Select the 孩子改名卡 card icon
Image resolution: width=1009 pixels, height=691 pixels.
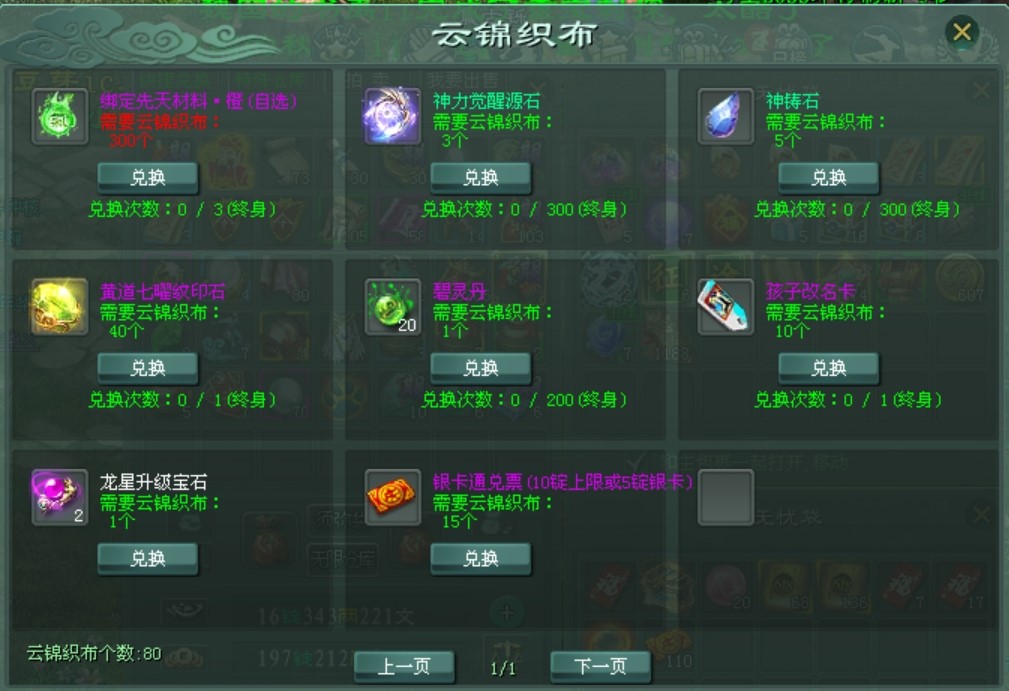pos(726,307)
